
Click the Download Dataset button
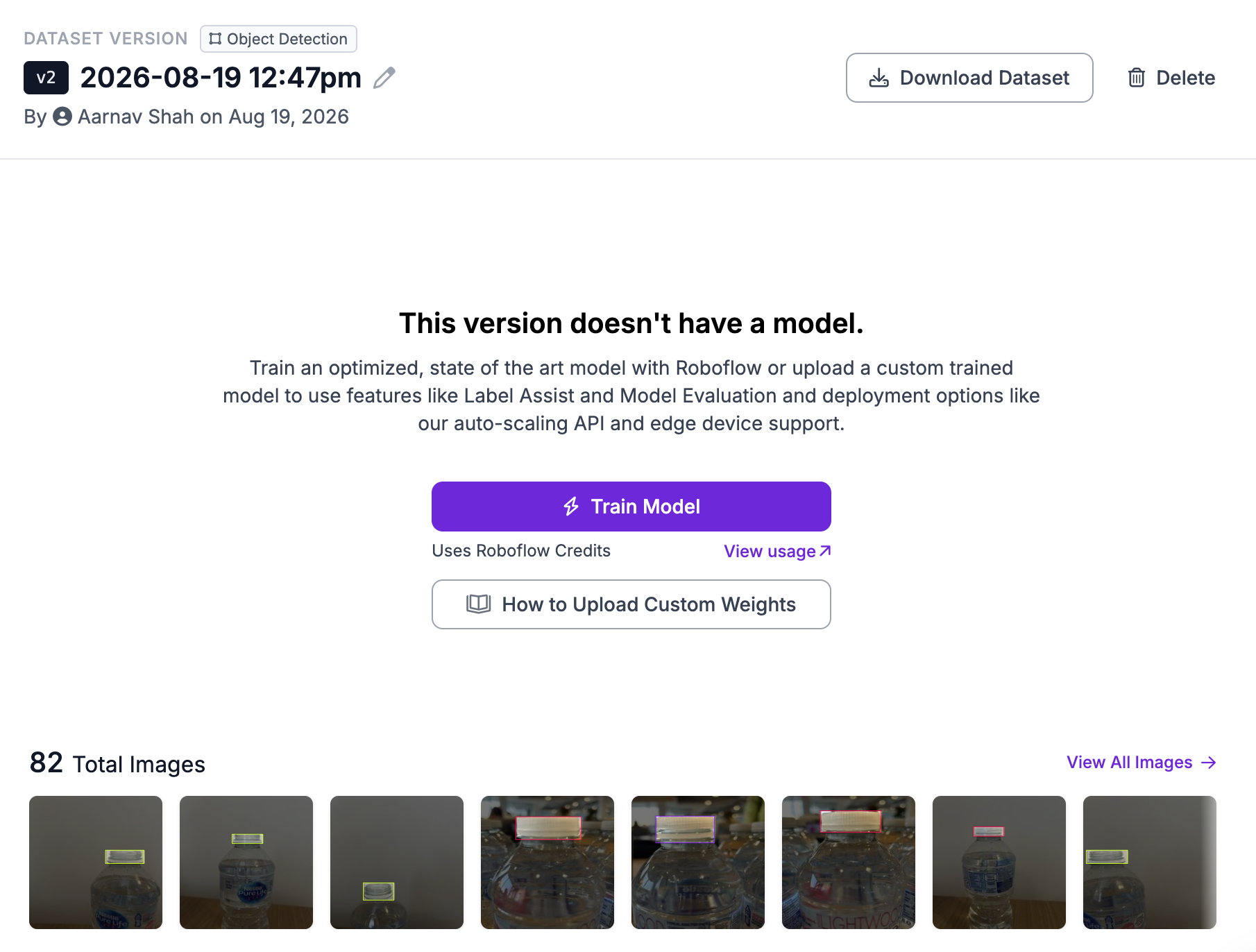point(969,78)
